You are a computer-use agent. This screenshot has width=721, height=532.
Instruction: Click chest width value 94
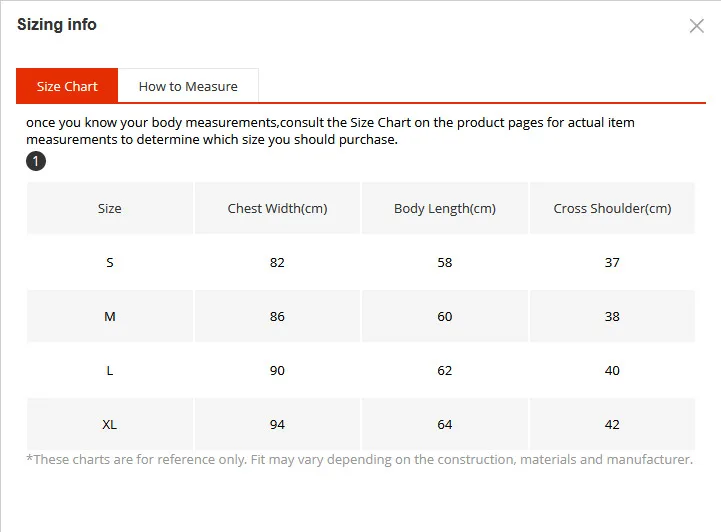(277, 424)
